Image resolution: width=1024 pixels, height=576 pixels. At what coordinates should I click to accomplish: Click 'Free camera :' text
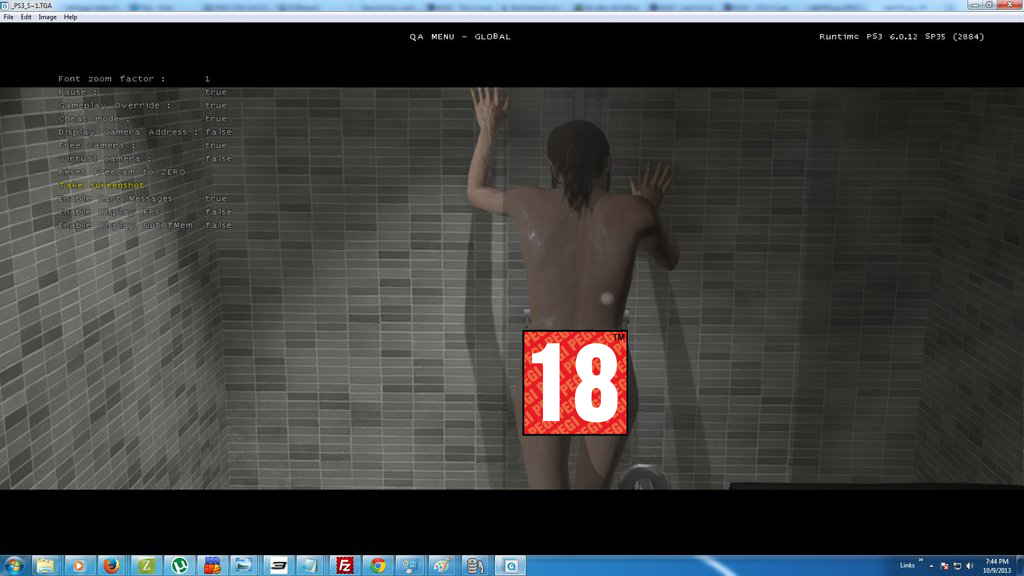point(97,146)
